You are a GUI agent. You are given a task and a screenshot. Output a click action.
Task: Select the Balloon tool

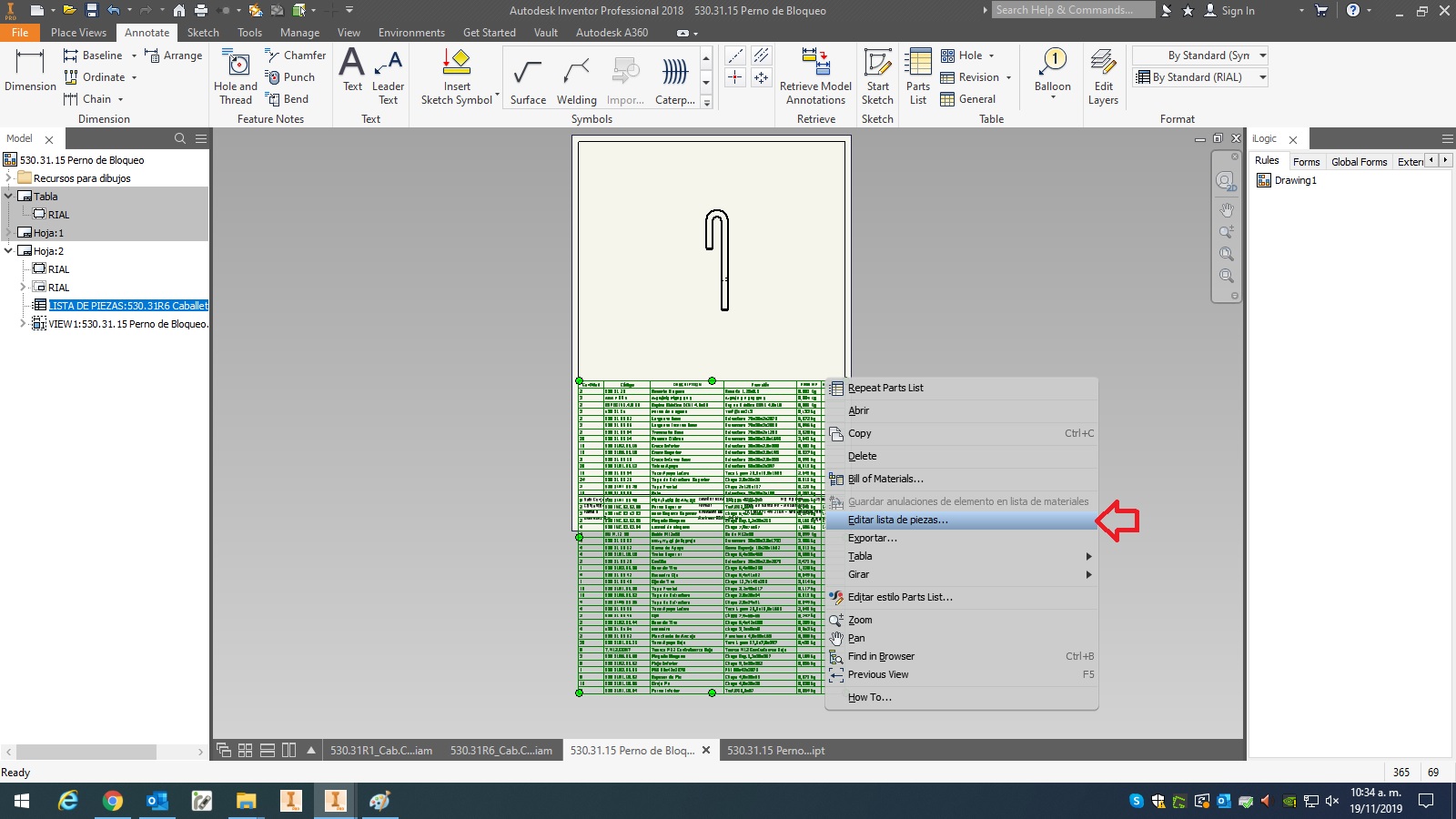pyautogui.click(x=1053, y=73)
